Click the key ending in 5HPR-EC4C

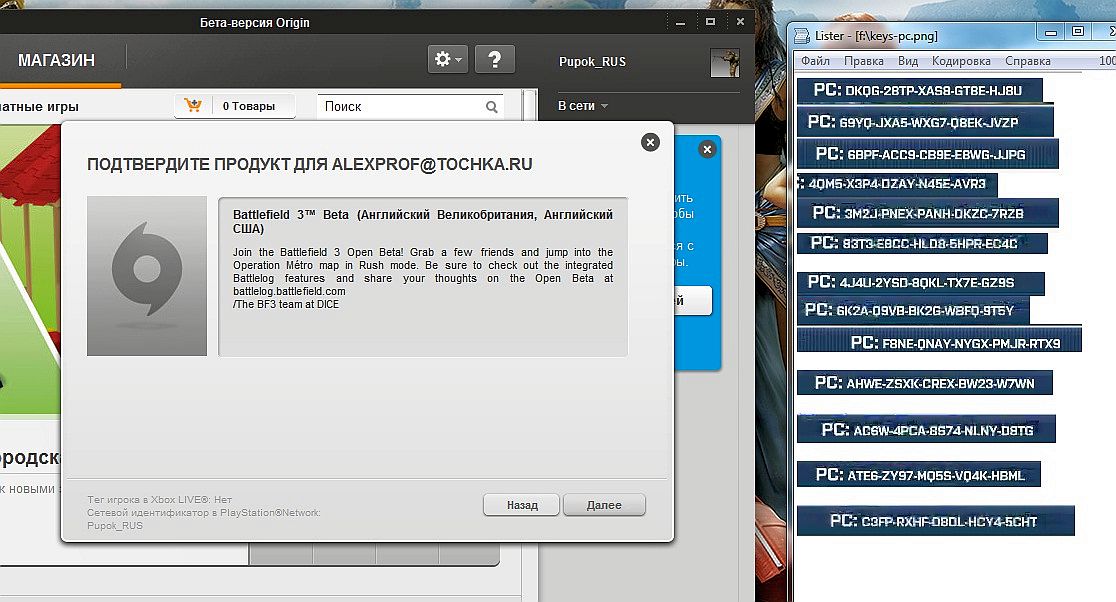coord(922,243)
